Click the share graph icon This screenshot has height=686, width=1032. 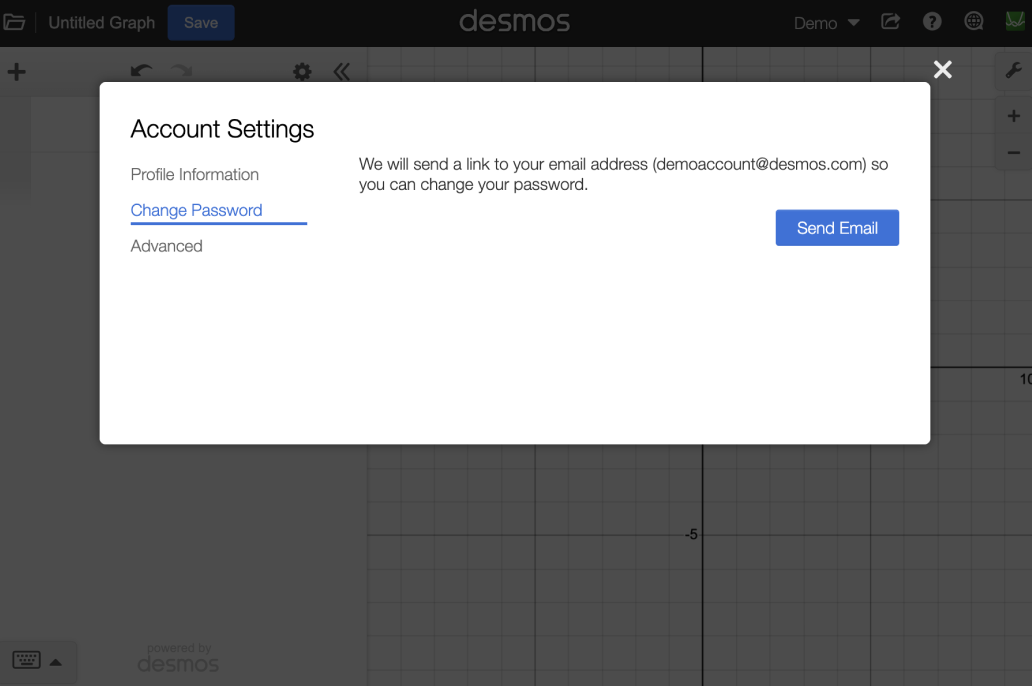click(890, 22)
